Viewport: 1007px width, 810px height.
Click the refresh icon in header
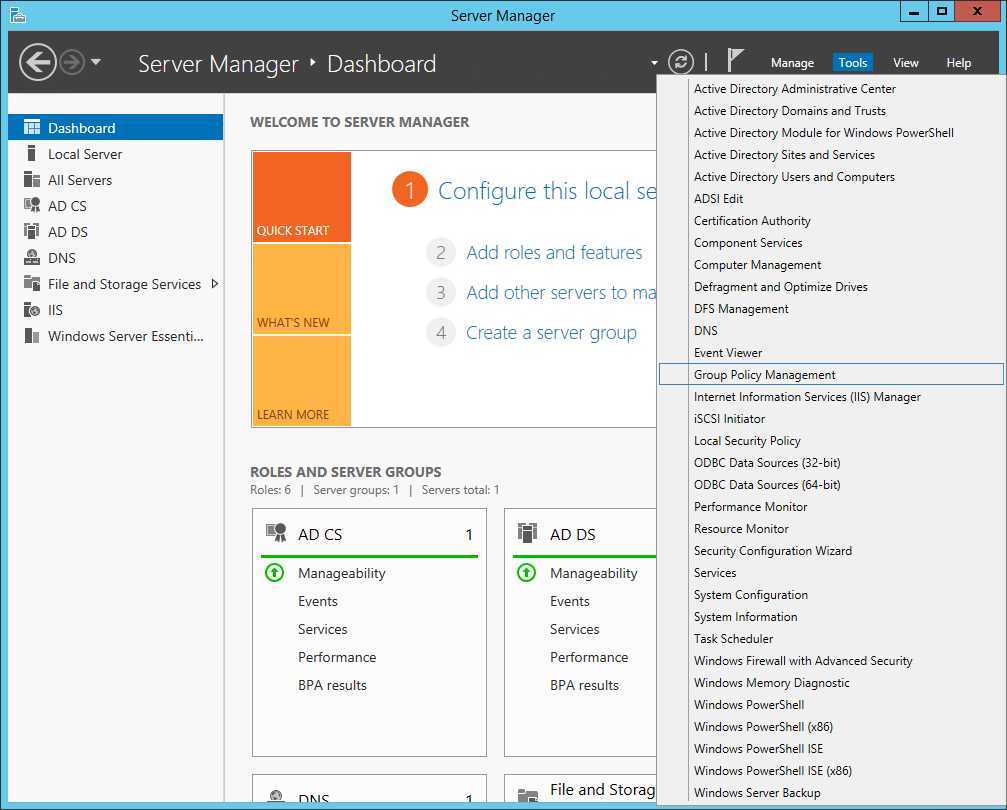point(681,62)
